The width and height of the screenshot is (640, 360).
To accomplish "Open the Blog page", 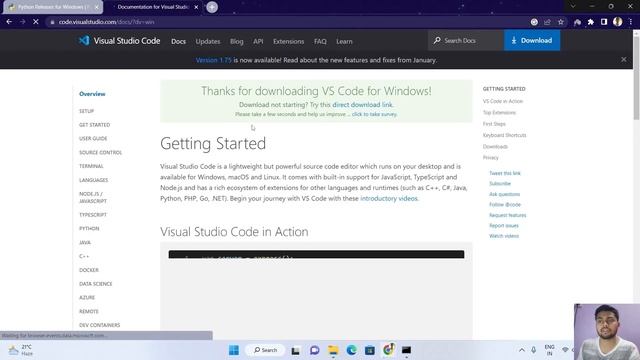I will pyautogui.click(x=237, y=41).
